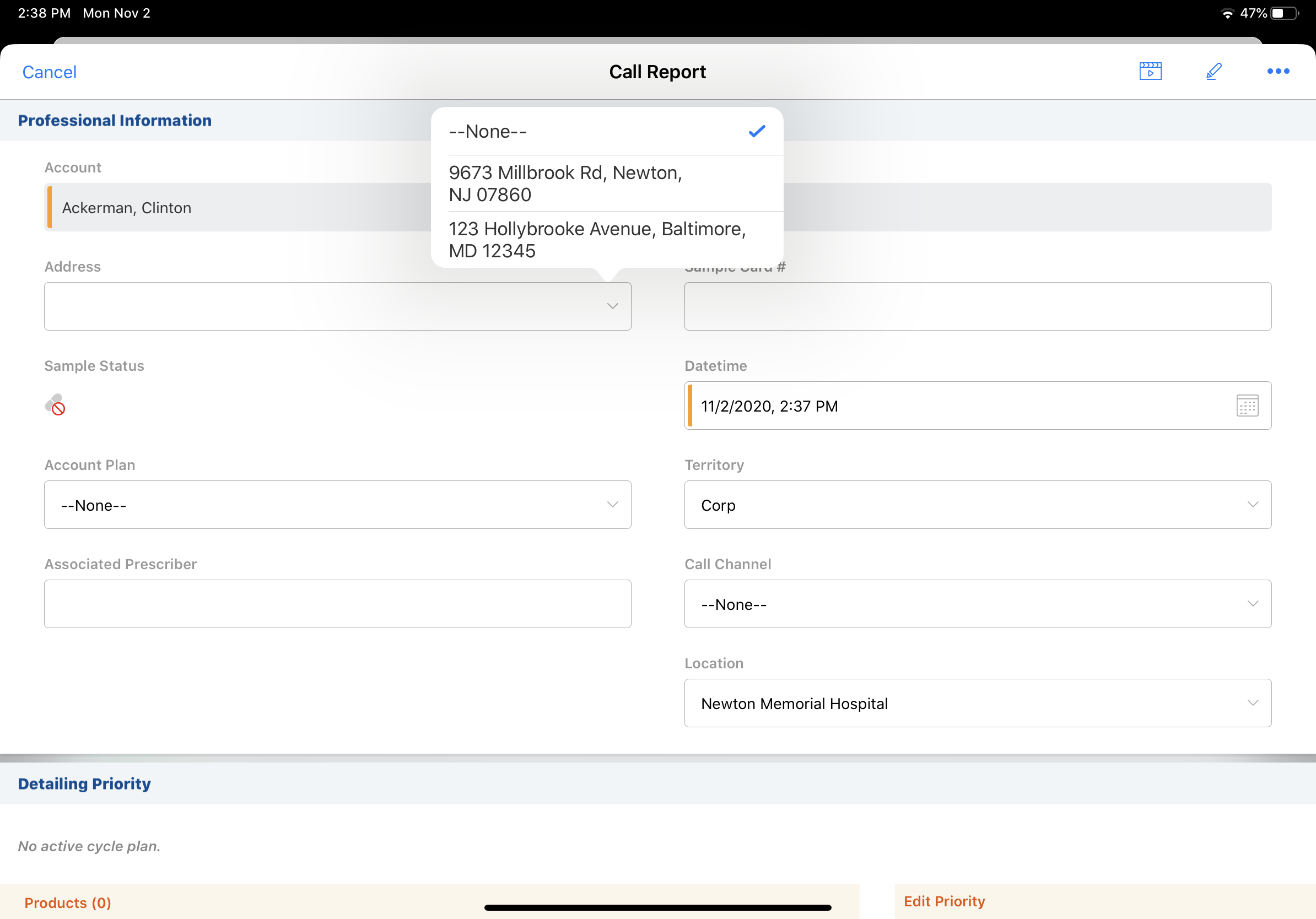Tap the signature pen icon
The height and width of the screenshot is (919, 1316).
[1213, 72]
